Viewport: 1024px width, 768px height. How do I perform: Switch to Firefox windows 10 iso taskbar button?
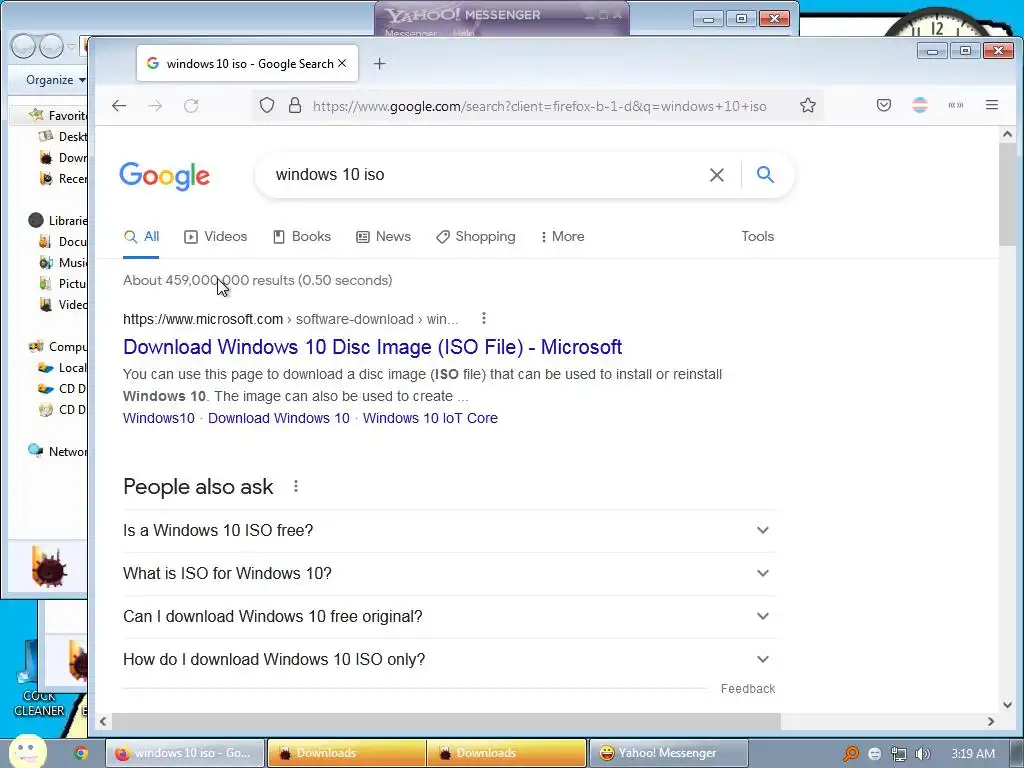tap(185, 753)
